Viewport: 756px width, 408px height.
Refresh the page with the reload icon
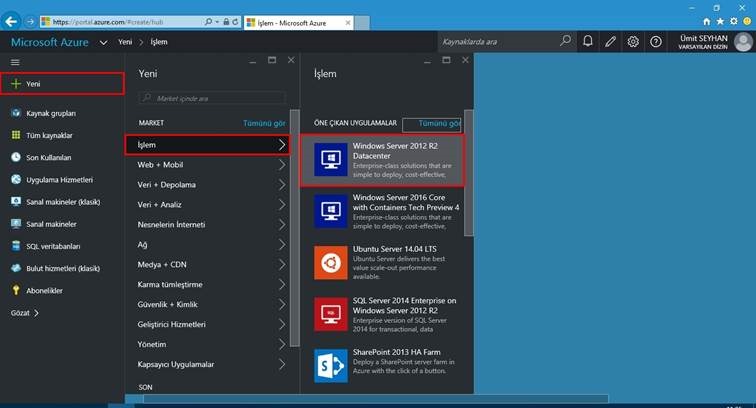click(x=235, y=22)
